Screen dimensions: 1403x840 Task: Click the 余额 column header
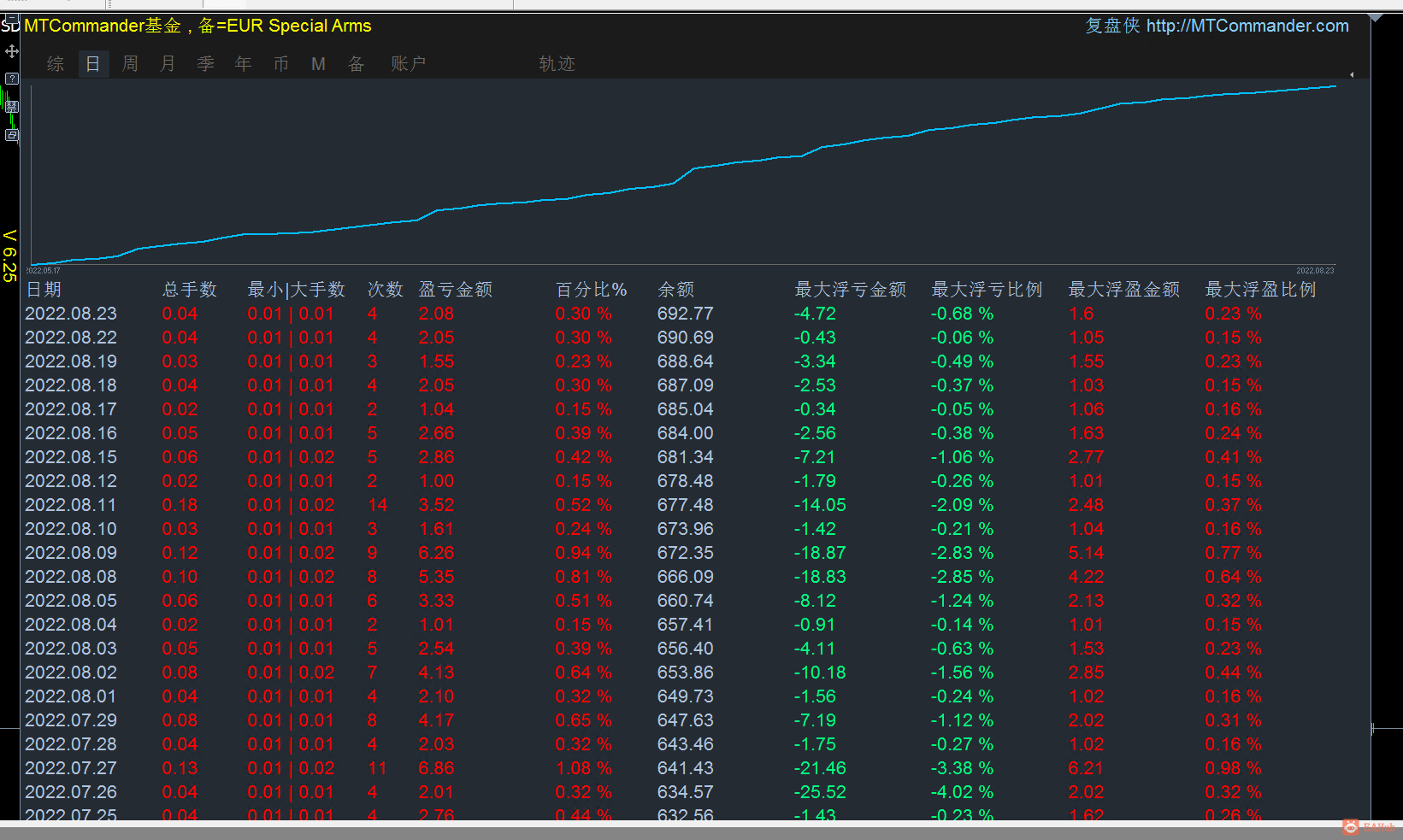click(x=675, y=290)
